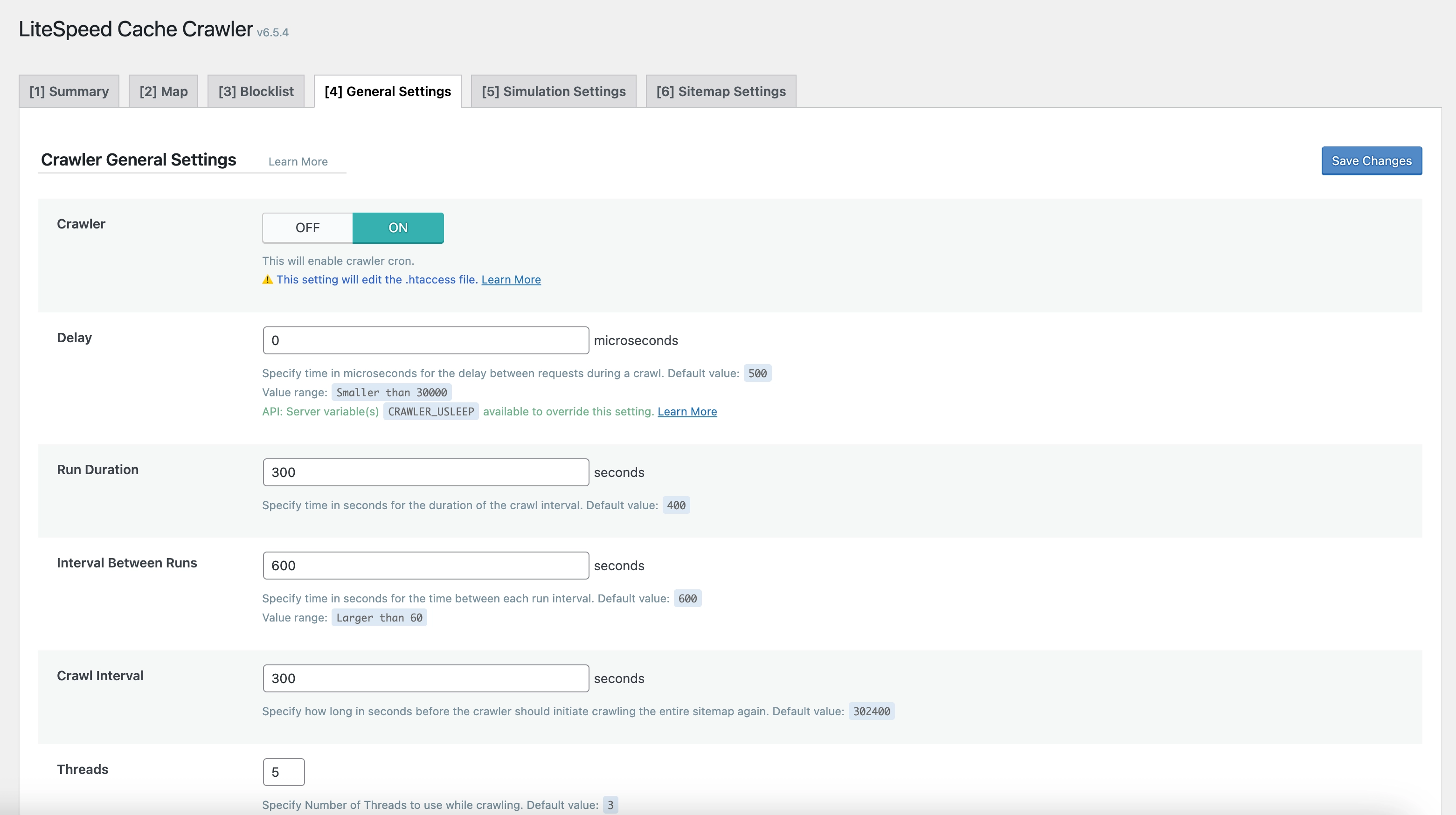
Task: Go to [5] Simulation Settings tab
Action: (x=554, y=91)
